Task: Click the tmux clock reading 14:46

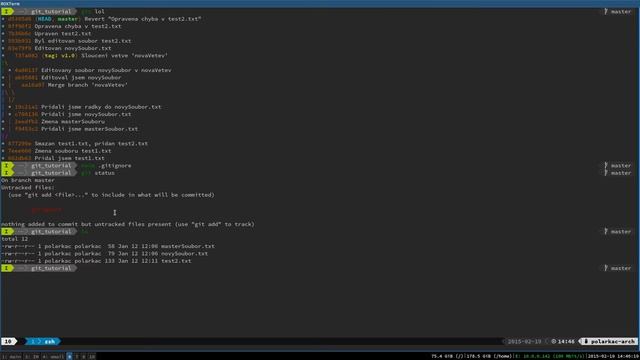Action: tap(566, 341)
